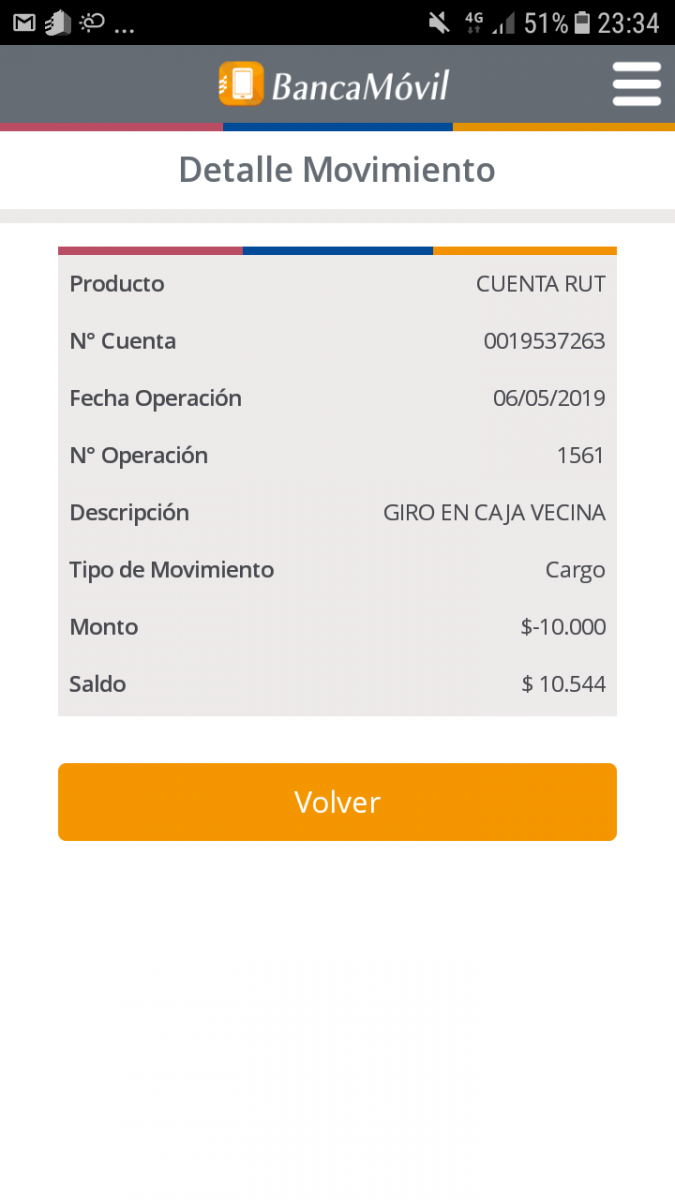Tap the Gmail notification icon
The width and height of the screenshot is (675, 1200).
tap(24, 23)
